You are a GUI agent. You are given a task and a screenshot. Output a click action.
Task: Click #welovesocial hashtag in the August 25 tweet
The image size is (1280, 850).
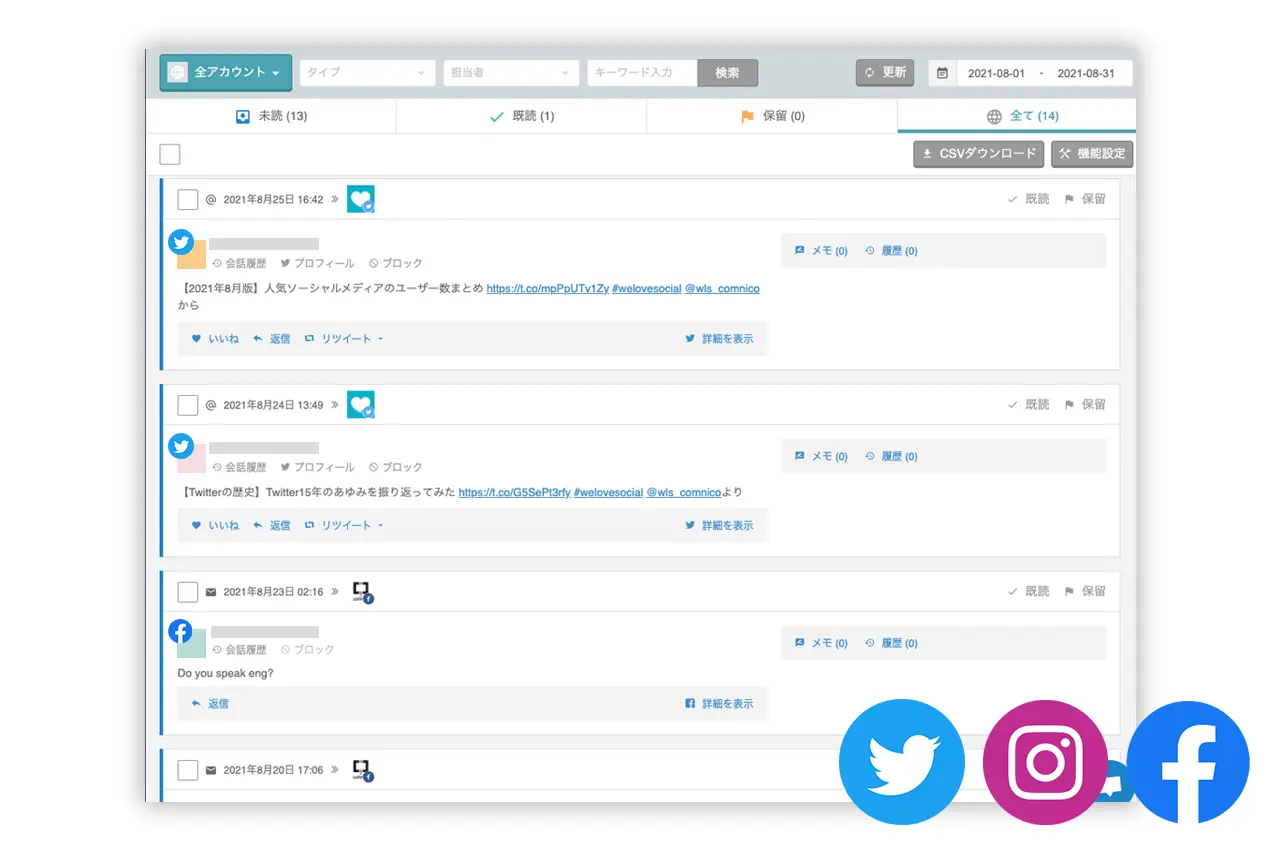646,288
